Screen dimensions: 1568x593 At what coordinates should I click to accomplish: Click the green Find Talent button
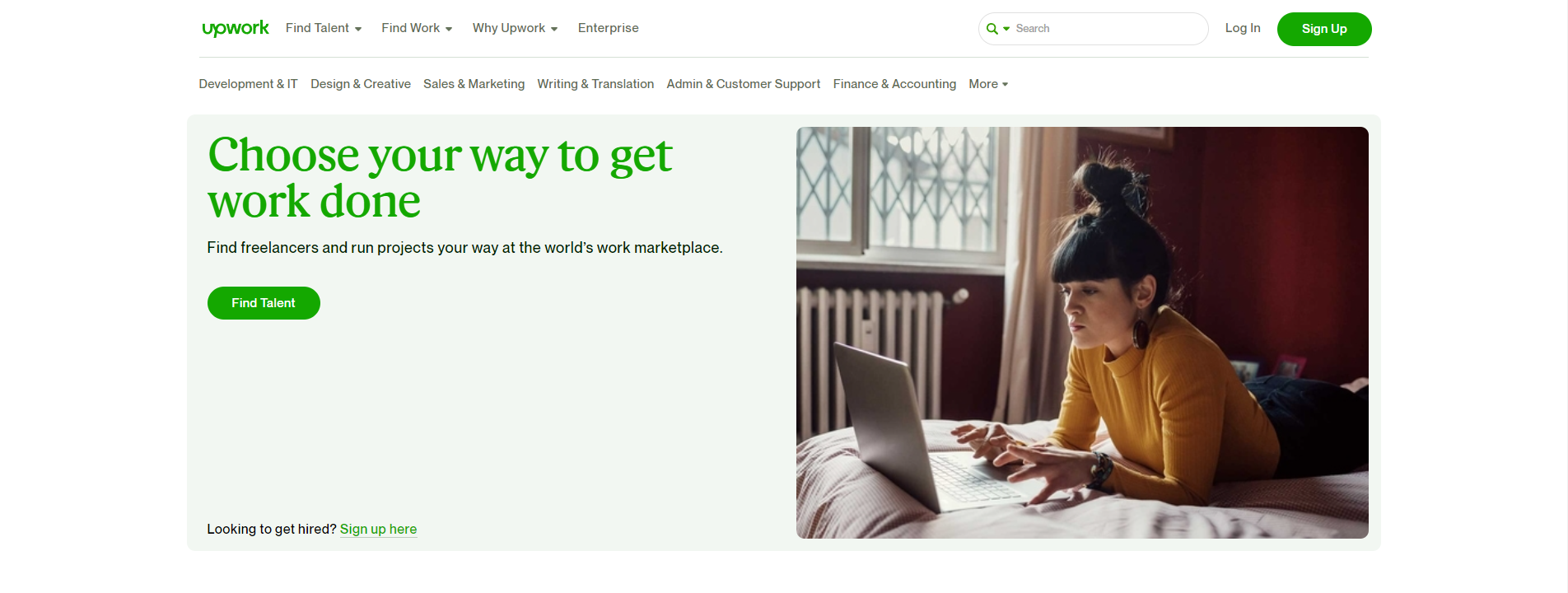(x=264, y=303)
